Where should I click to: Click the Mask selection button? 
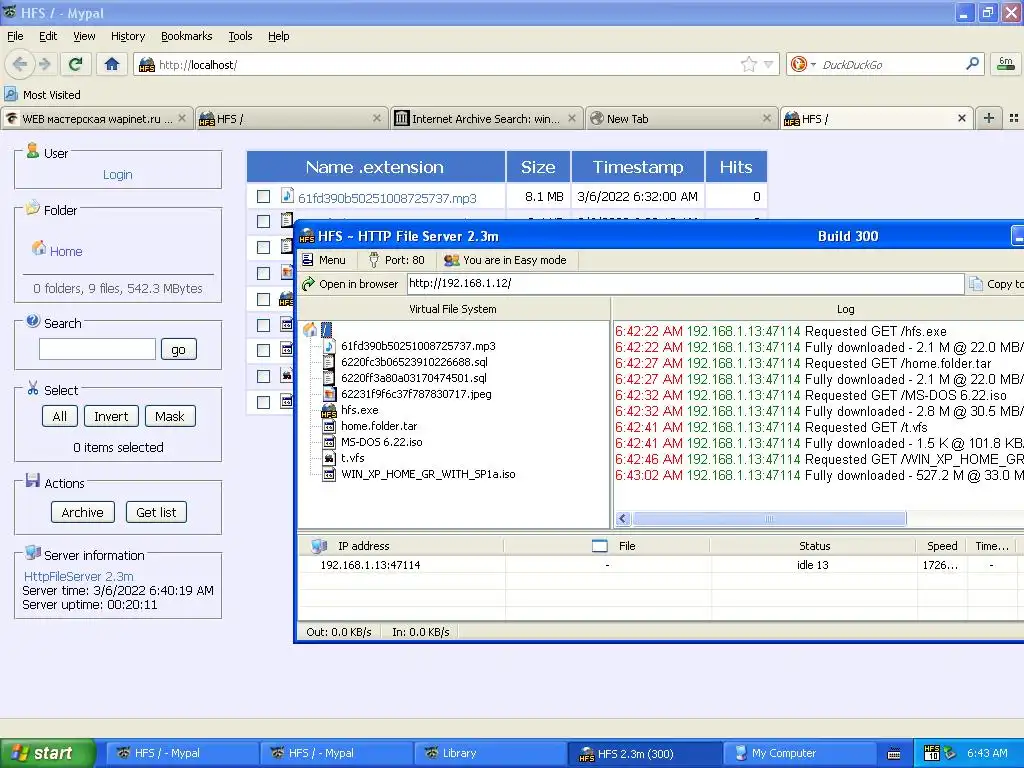click(x=170, y=416)
